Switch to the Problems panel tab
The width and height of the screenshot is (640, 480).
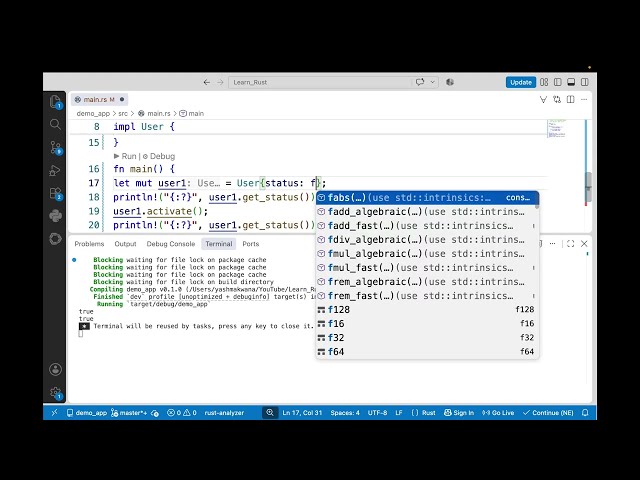pos(89,244)
